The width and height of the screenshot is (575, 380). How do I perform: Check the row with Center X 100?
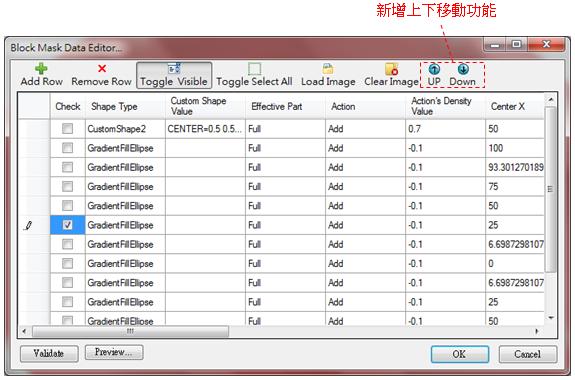67,148
